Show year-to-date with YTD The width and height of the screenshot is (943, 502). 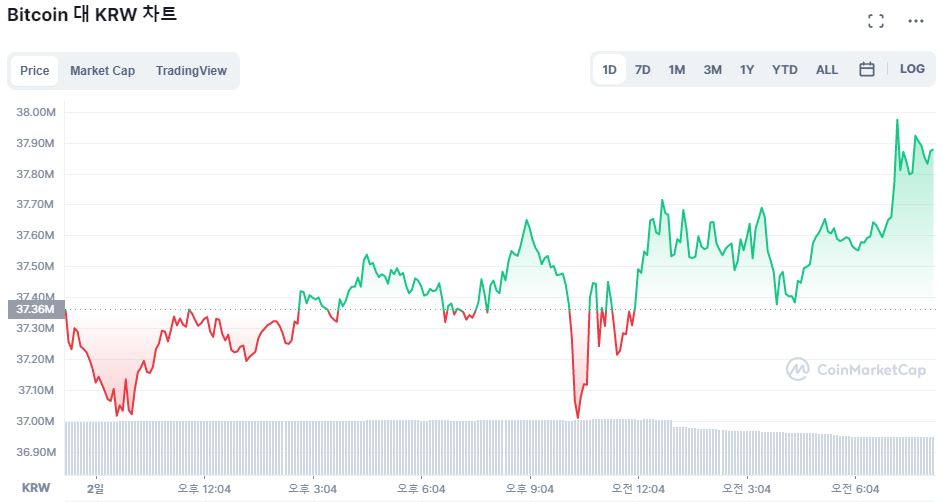785,70
